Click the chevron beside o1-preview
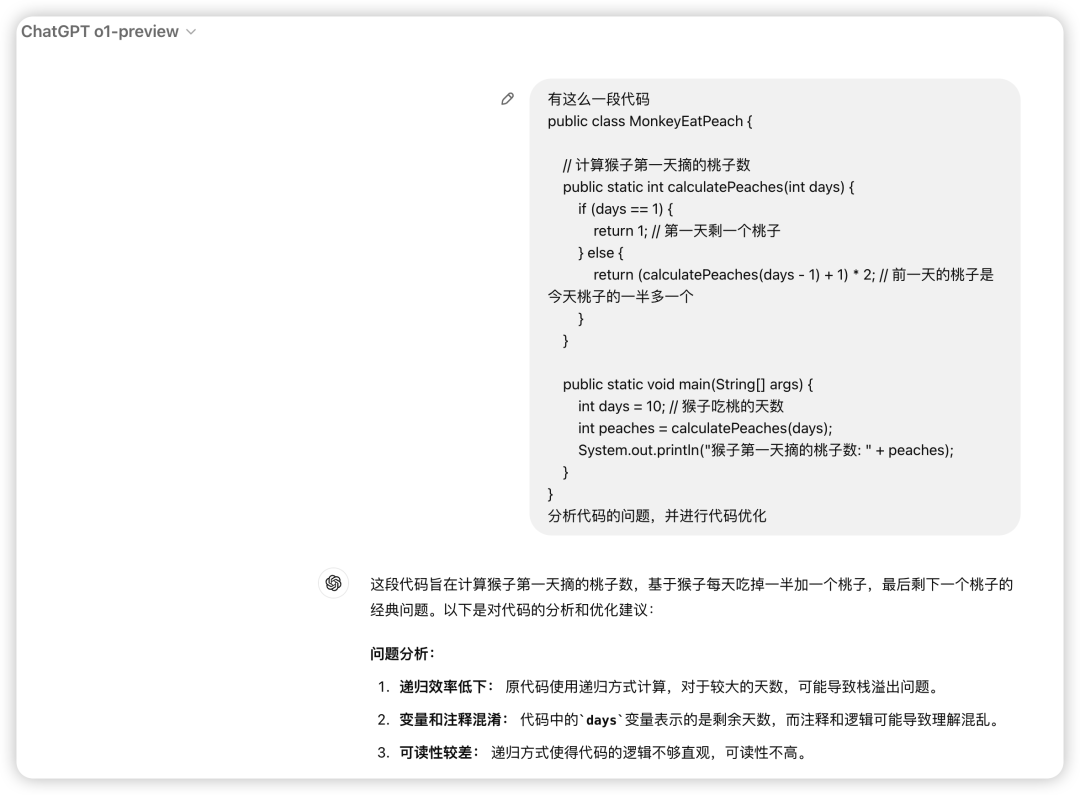The height and width of the screenshot is (795, 1080). point(191,32)
